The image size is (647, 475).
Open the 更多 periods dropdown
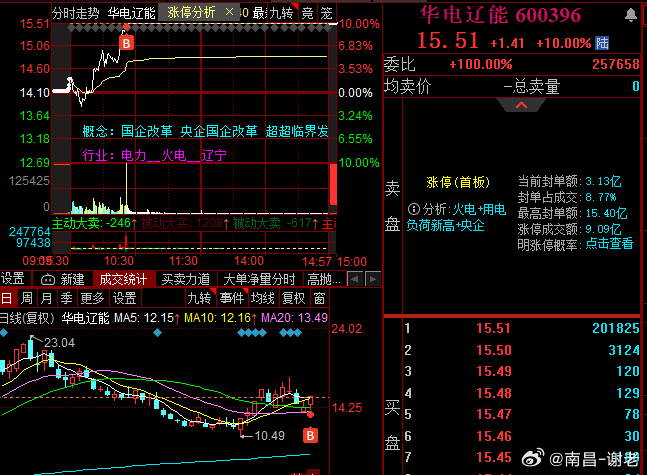(x=92, y=298)
